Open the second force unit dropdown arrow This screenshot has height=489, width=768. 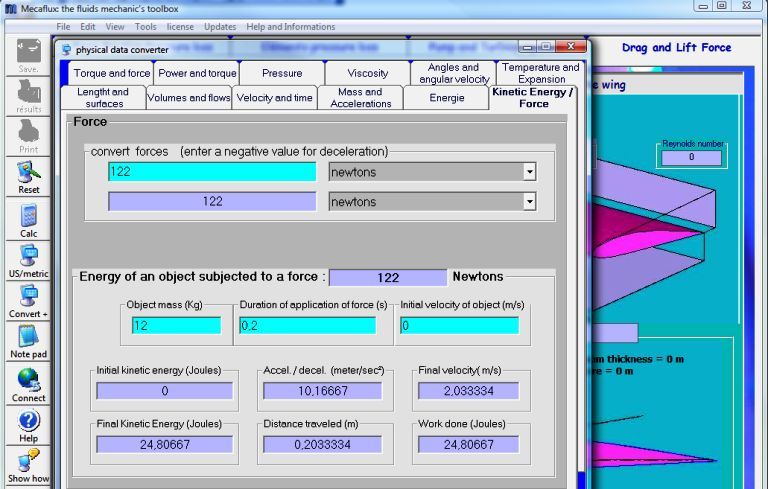pyautogui.click(x=529, y=201)
